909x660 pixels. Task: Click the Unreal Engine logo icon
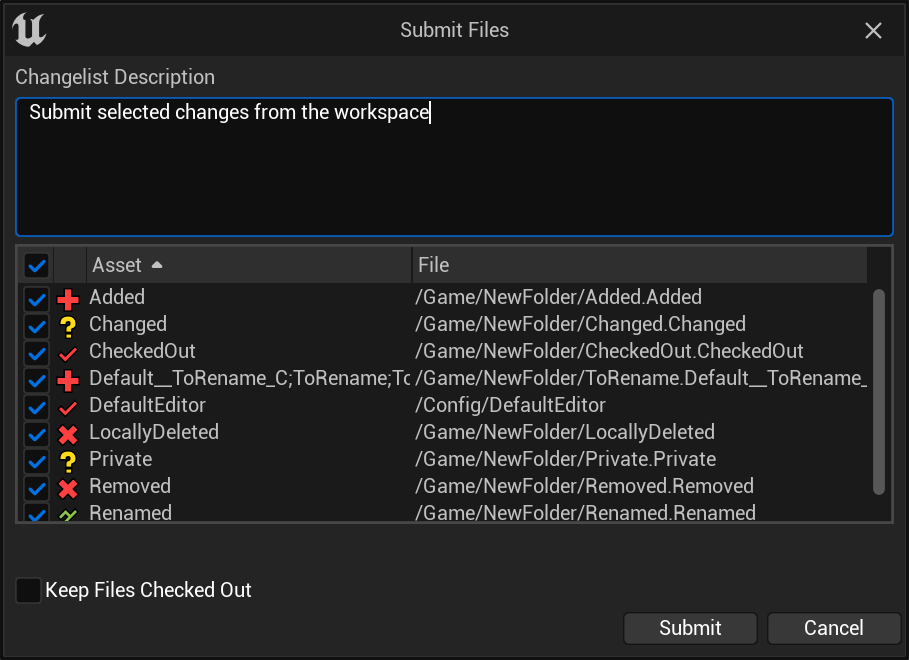[x=29, y=30]
